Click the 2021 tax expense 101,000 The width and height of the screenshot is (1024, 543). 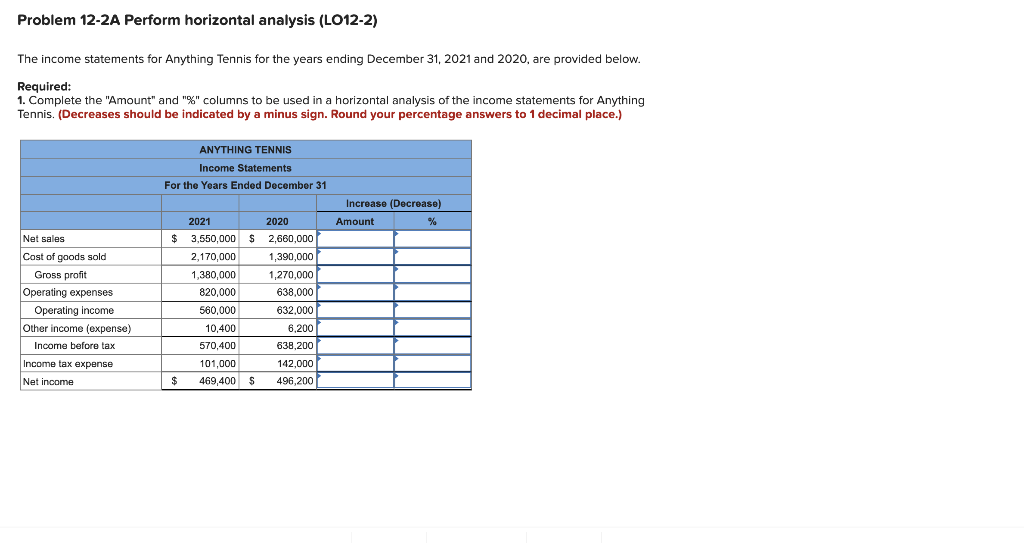coord(217,364)
